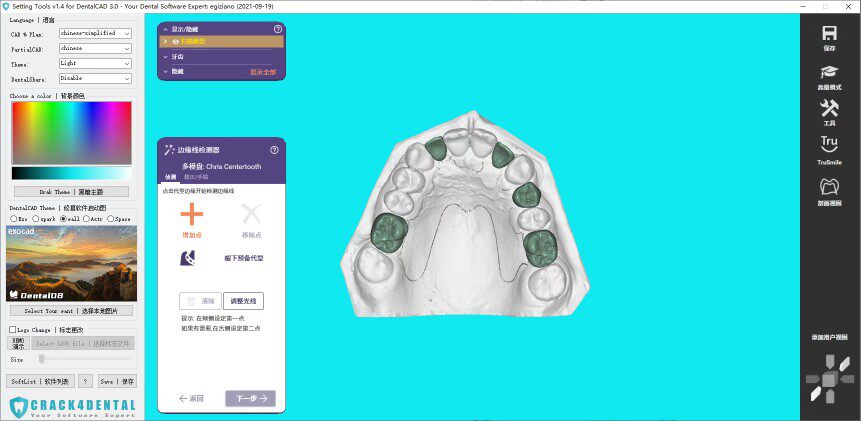Screen dimensions: 861x421
Task: Select the Space theme radio button
Action: point(110,218)
